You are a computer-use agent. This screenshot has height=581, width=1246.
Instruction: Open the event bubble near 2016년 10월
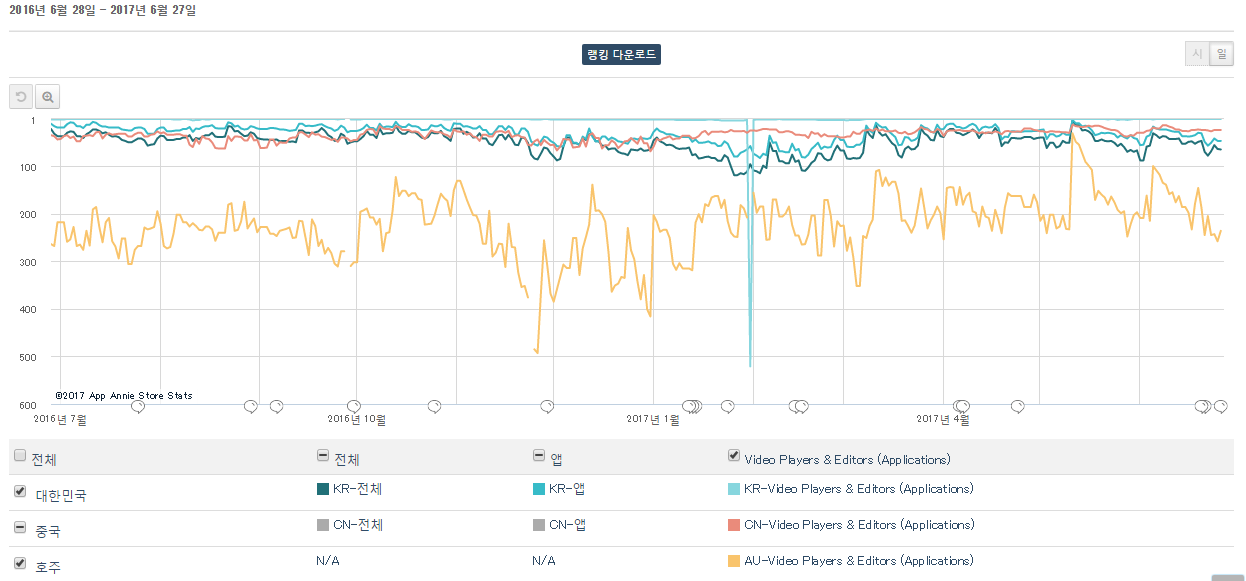point(358,406)
